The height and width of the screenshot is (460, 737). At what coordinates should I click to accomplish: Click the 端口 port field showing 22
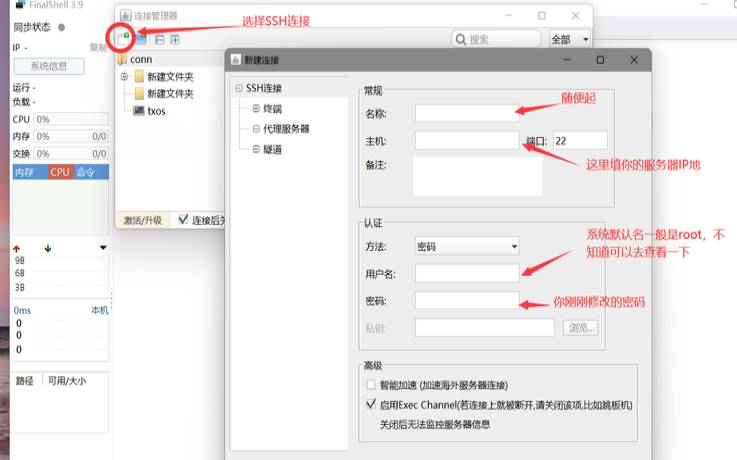click(580, 140)
